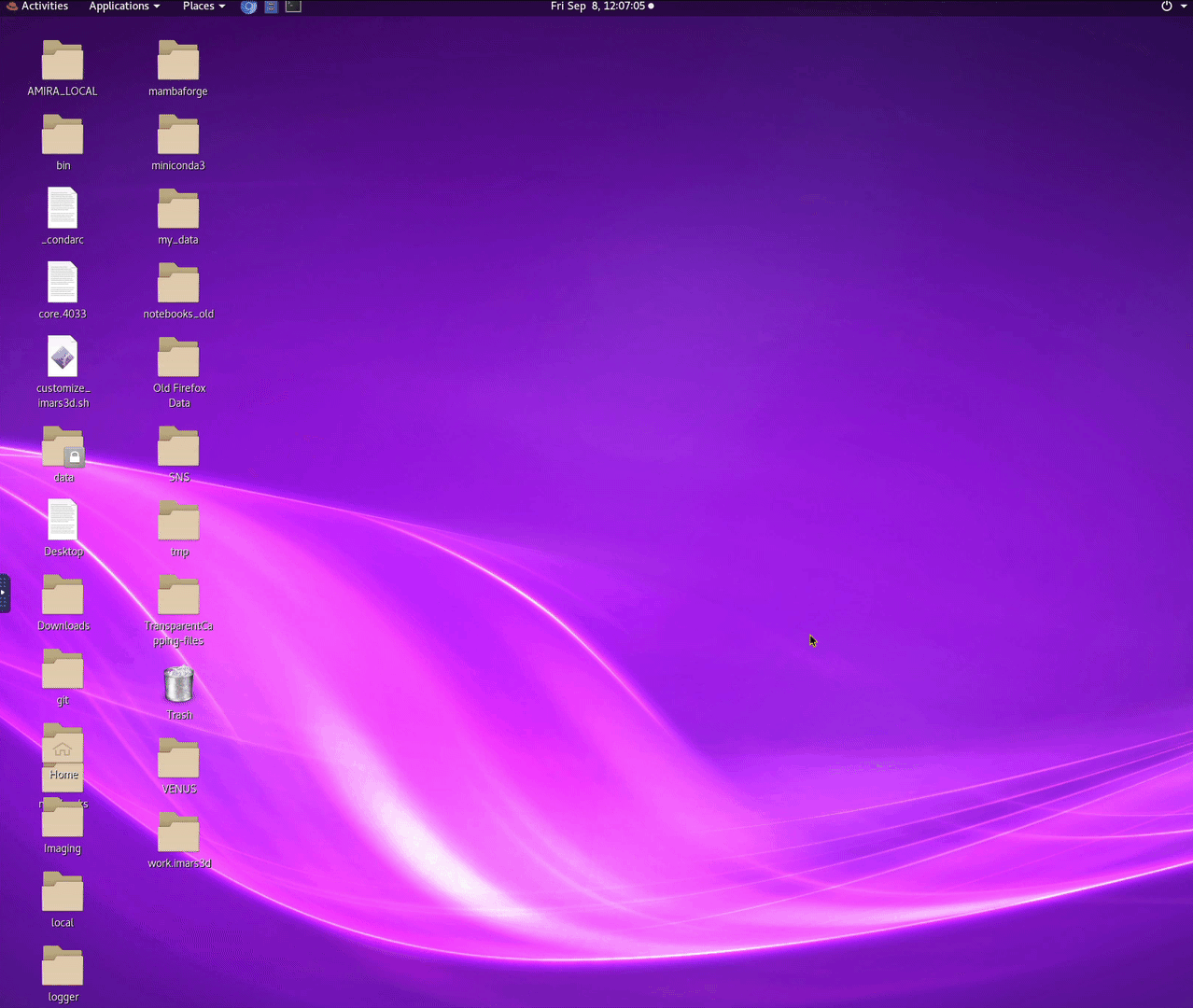
Task: Expand the Applications menu
Action: tap(124, 7)
